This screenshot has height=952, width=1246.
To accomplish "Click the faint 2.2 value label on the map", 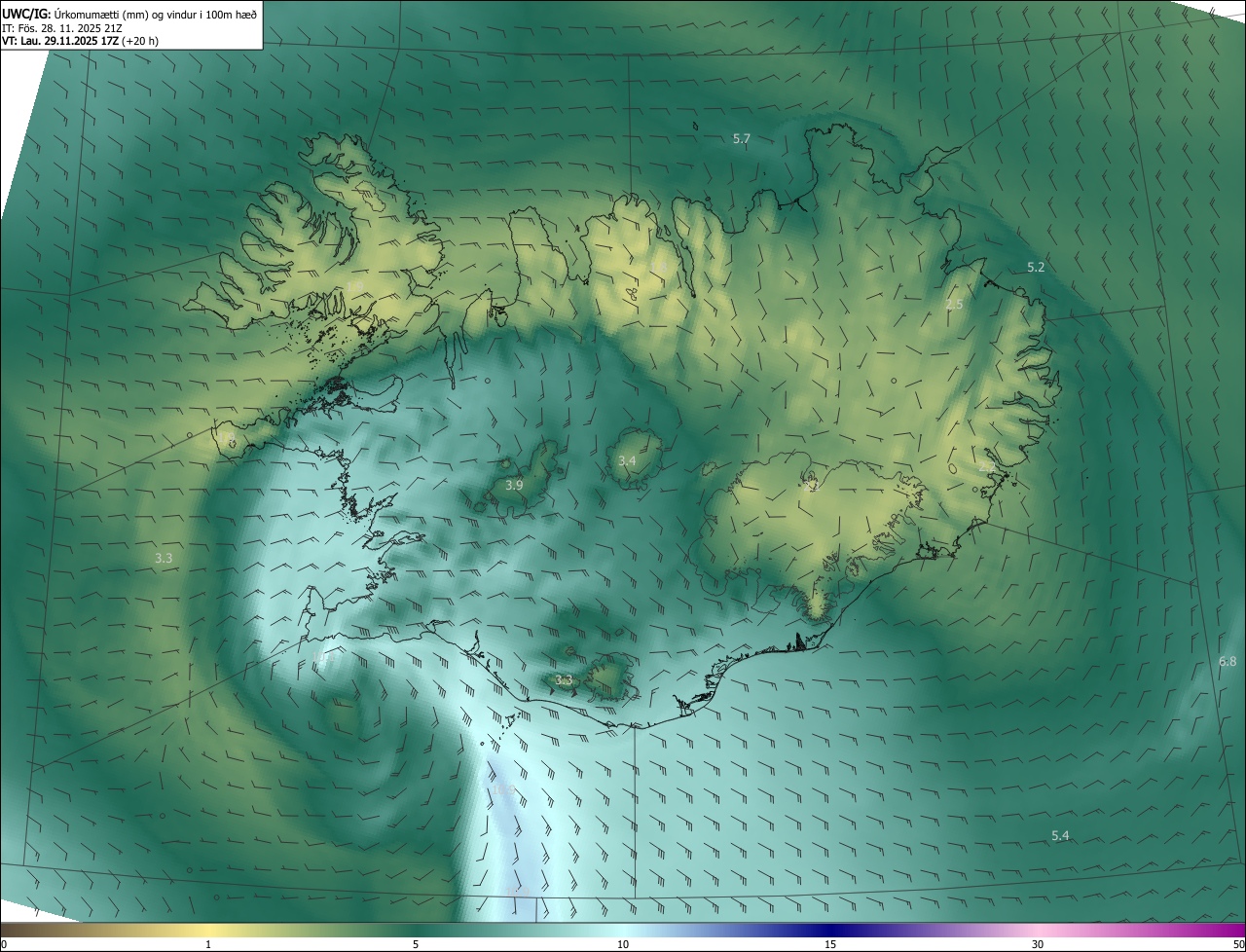I will [986, 468].
